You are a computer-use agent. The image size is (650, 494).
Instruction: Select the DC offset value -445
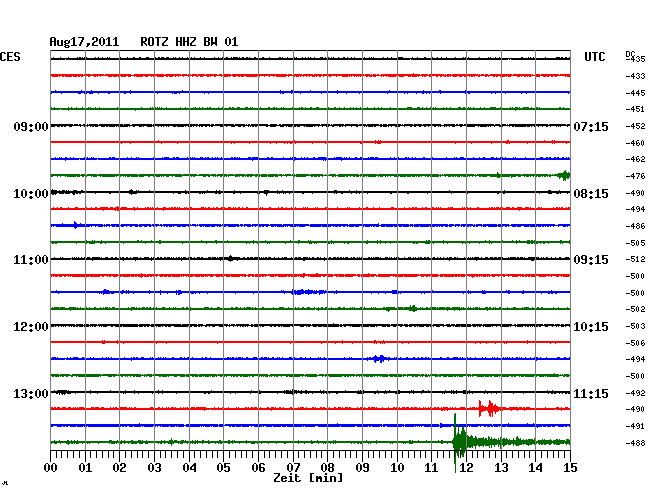pos(635,93)
